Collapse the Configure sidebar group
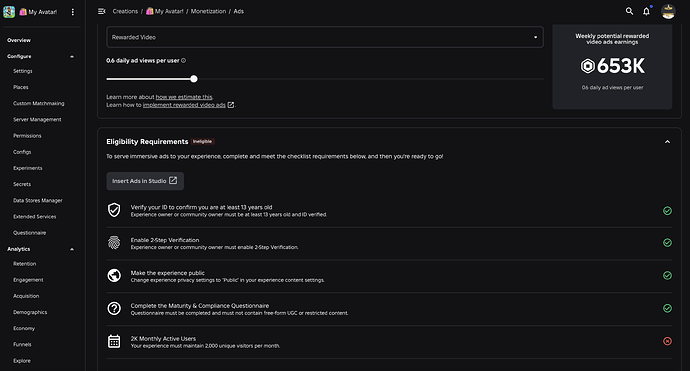This screenshot has width=690, height=371. 72,56
